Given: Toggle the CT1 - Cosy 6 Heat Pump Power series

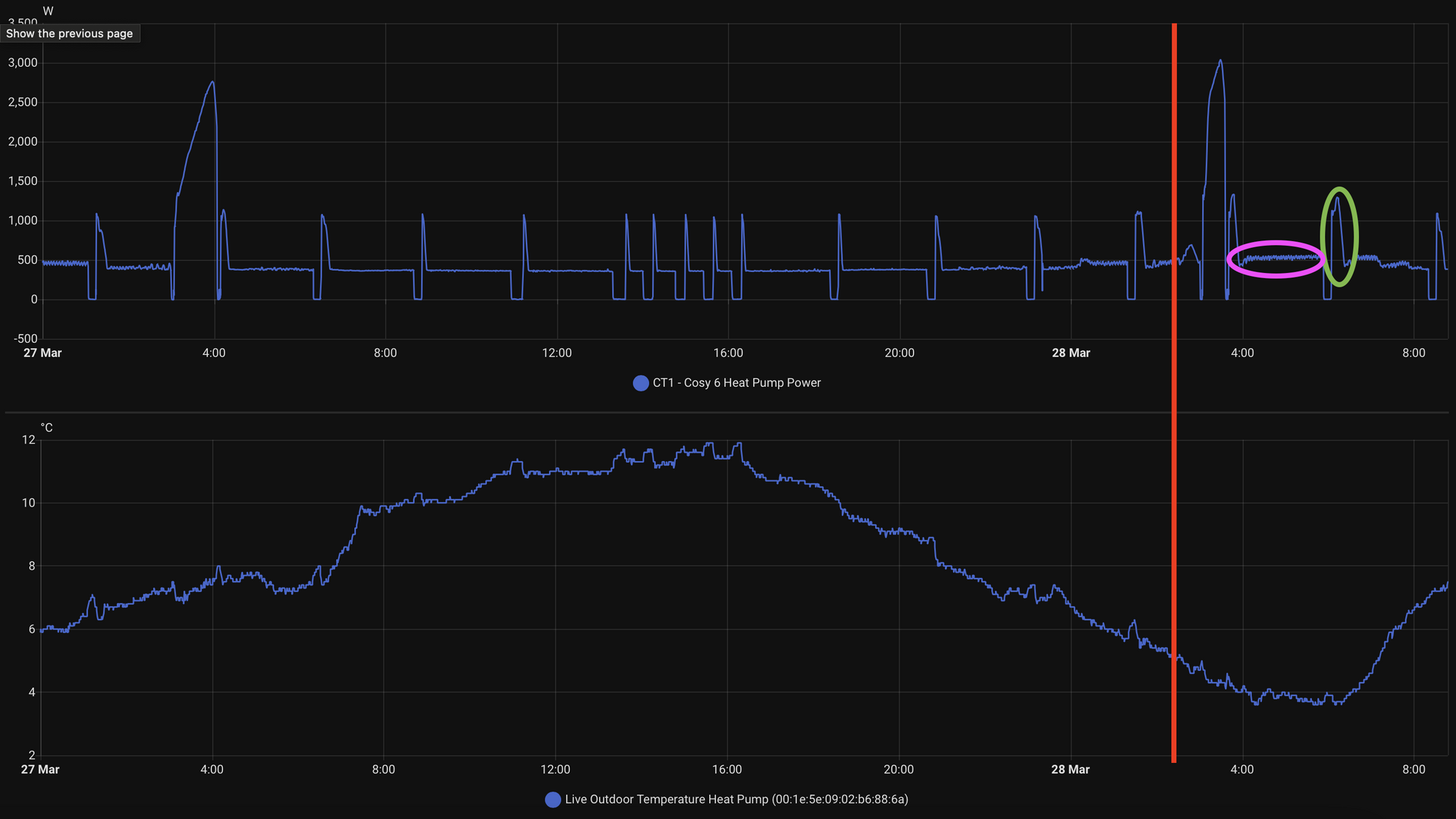Looking at the screenshot, I should pos(736,383).
